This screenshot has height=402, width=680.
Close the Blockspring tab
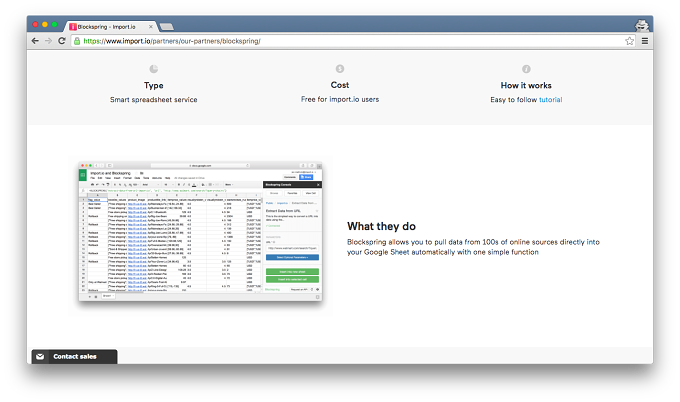tap(150, 27)
